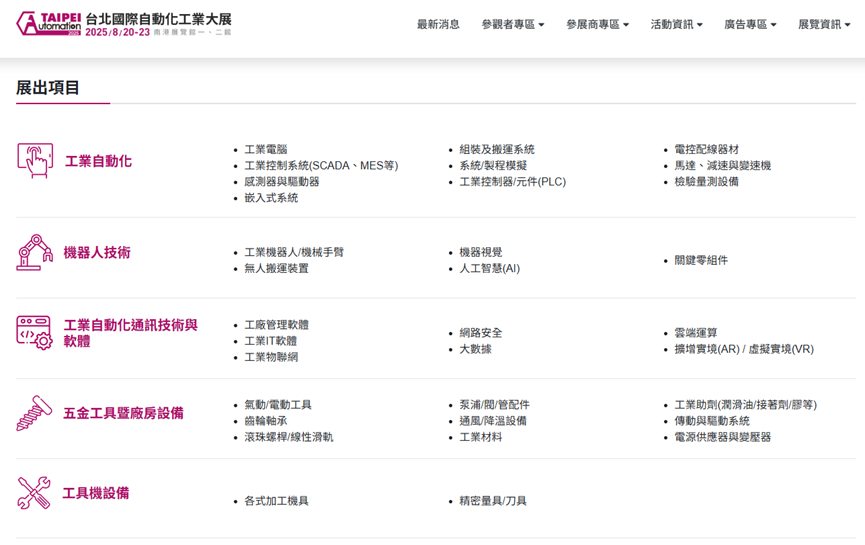This screenshot has width=865, height=545.
Task: Click the 工業自動化通訊技術與軟體 heading
Action: 130,333
